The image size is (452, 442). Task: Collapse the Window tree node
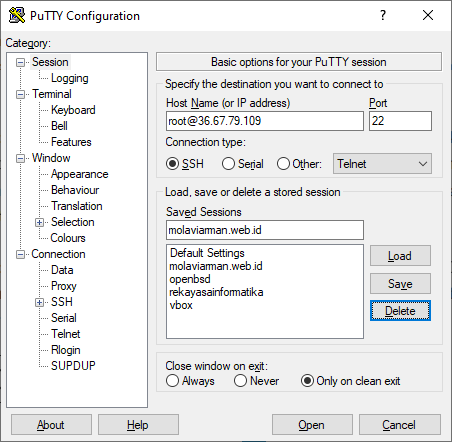[x=20, y=158]
